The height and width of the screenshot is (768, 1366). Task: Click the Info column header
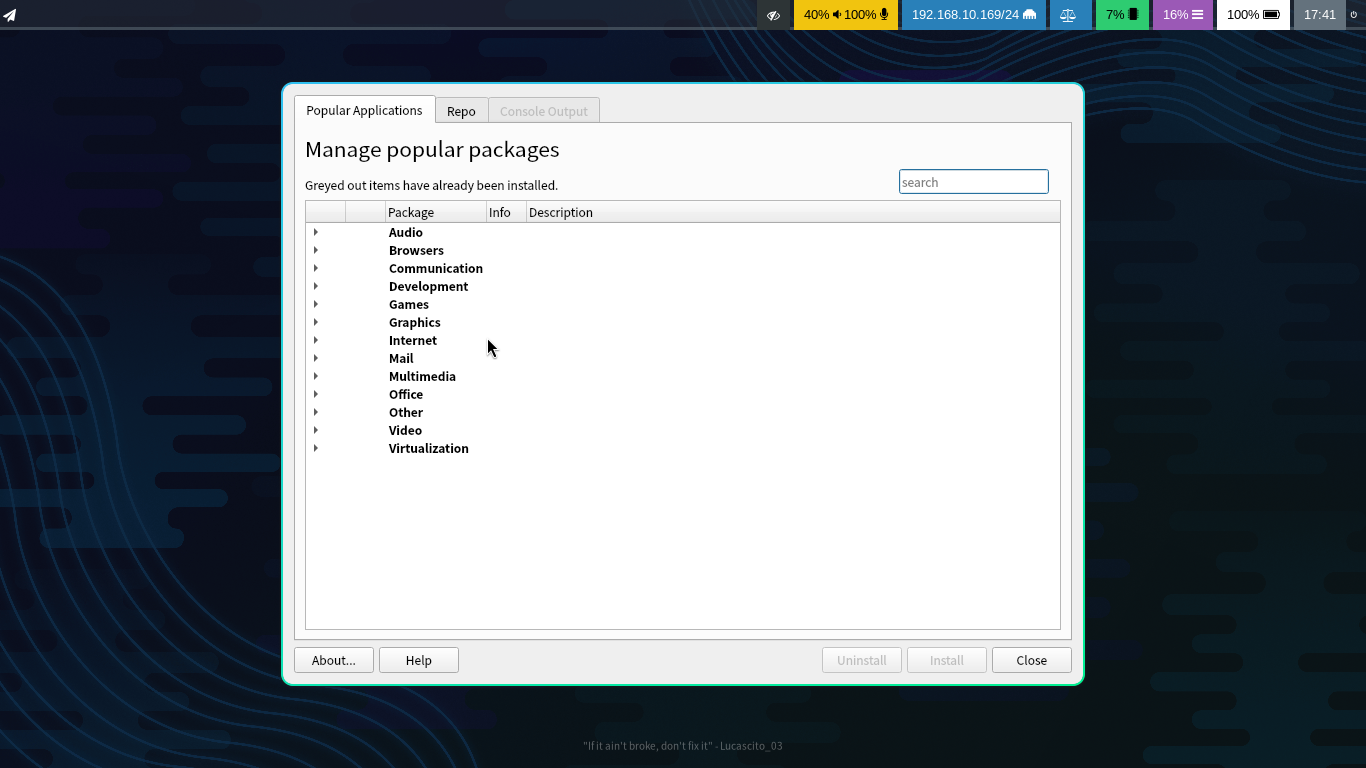click(x=506, y=212)
